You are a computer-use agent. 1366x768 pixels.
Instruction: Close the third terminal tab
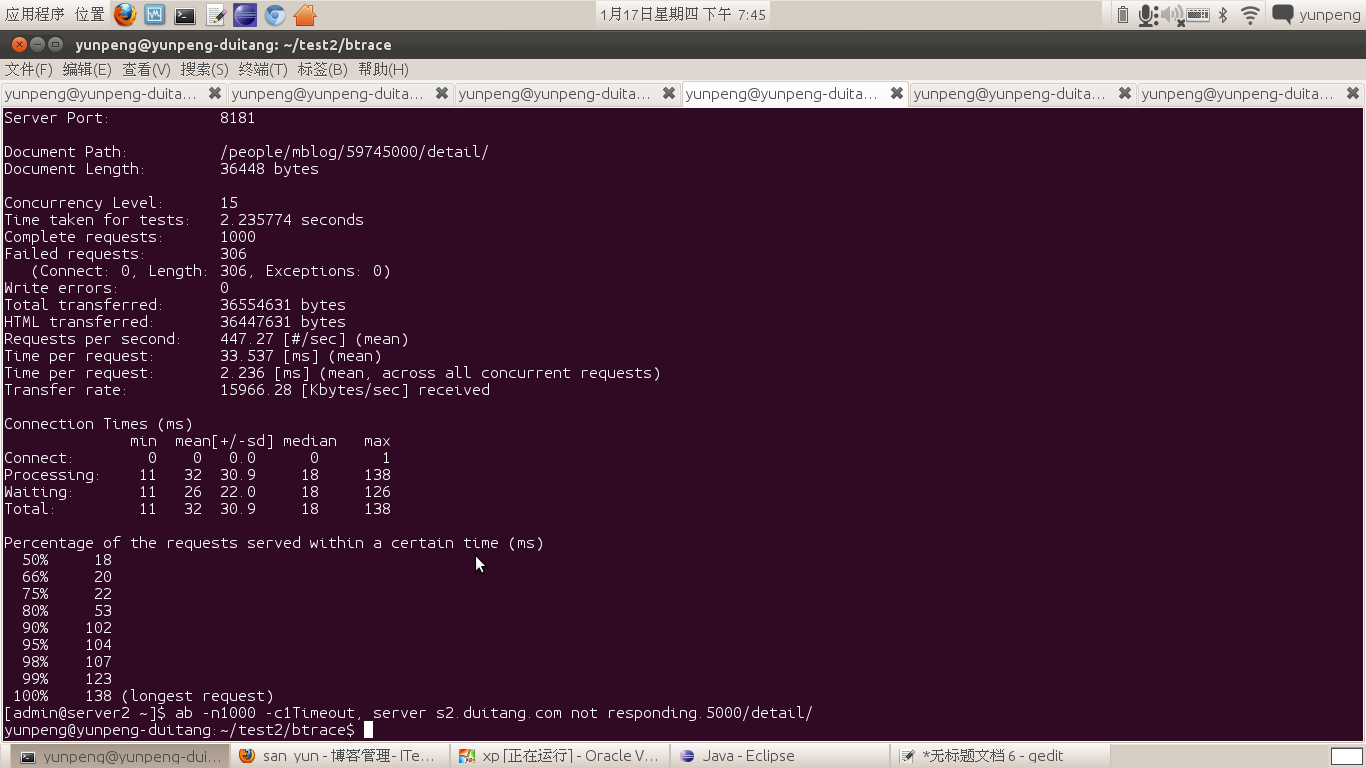[x=669, y=93]
